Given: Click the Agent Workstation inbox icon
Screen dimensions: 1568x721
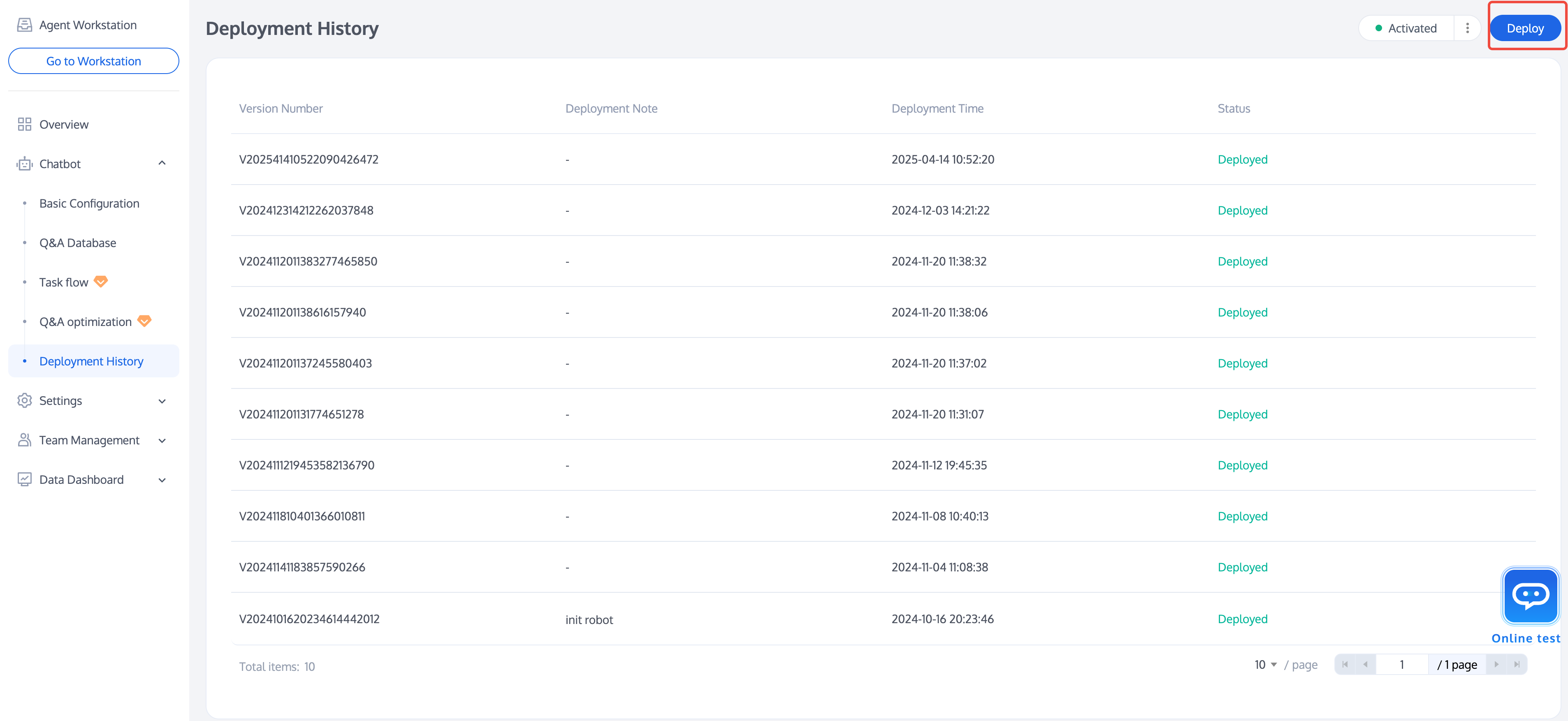Looking at the screenshot, I should click(24, 25).
